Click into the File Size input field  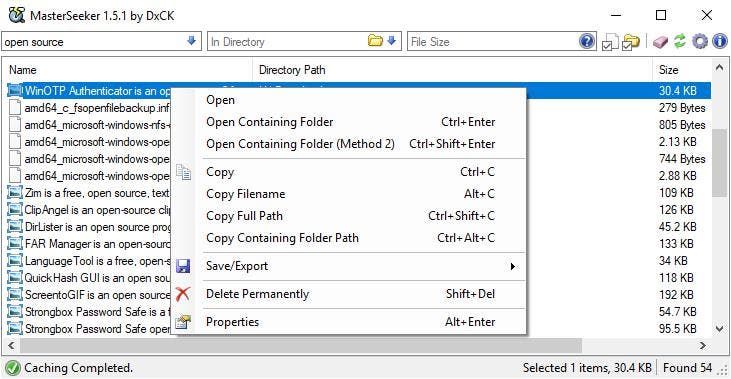pos(493,41)
